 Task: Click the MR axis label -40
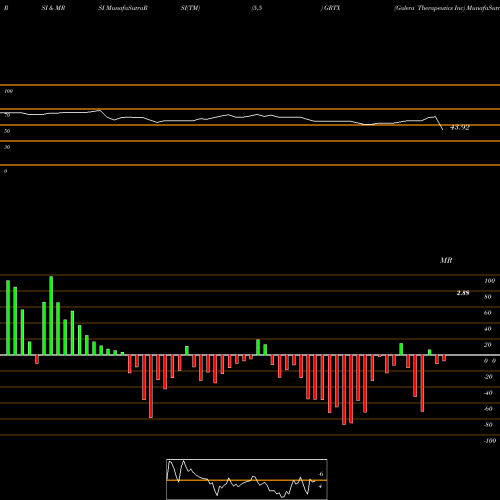pos(488,393)
